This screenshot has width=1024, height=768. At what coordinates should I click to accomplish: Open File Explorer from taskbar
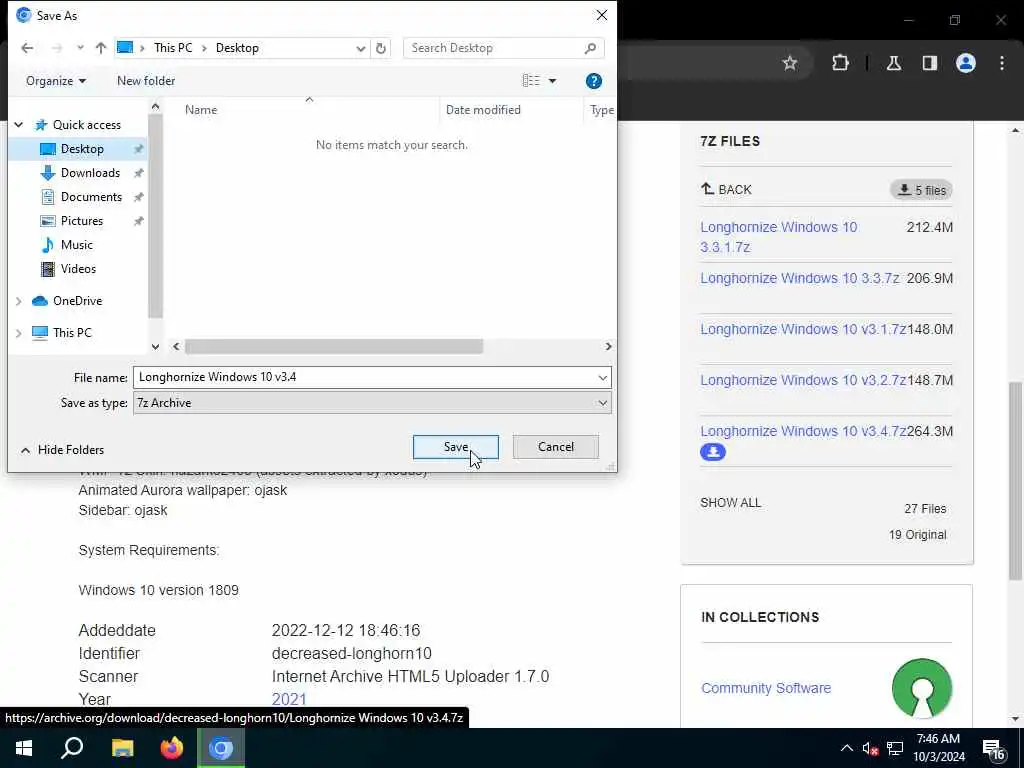click(x=122, y=748)
